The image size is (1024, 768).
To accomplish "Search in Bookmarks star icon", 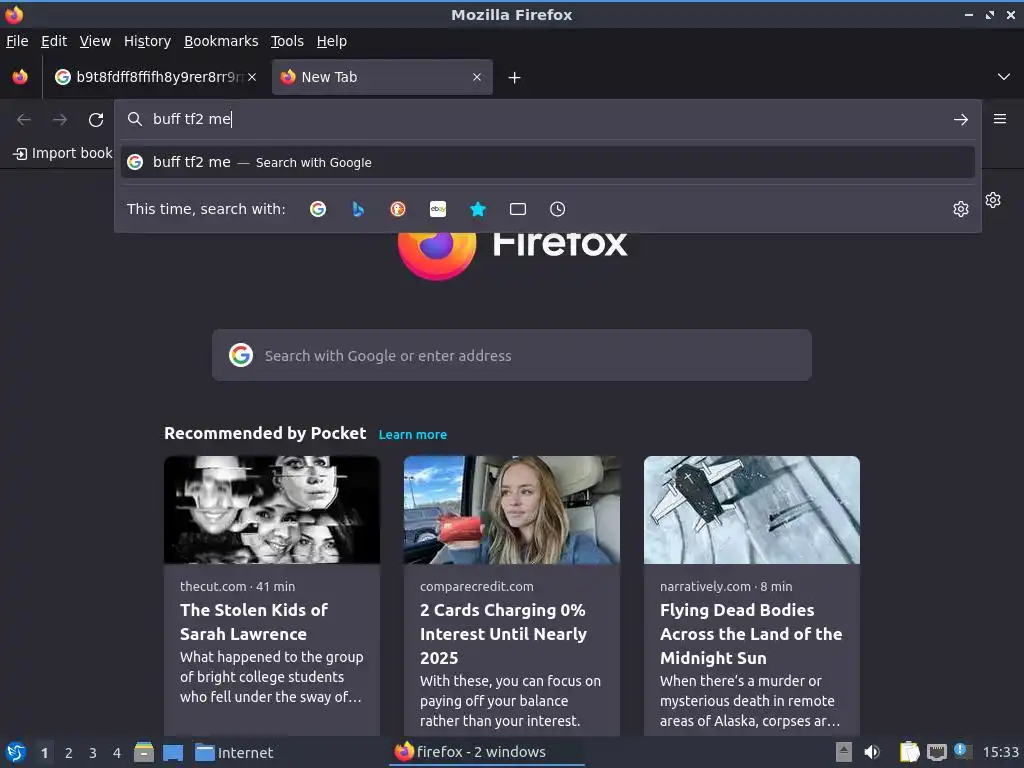I will click(478, 209).
